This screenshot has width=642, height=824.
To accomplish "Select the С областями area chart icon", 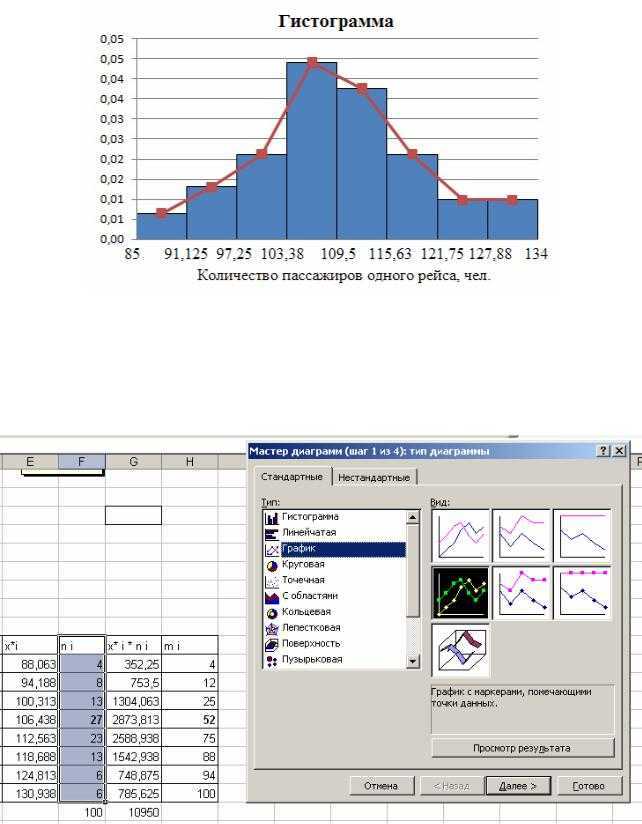I will tap(272, 597).
